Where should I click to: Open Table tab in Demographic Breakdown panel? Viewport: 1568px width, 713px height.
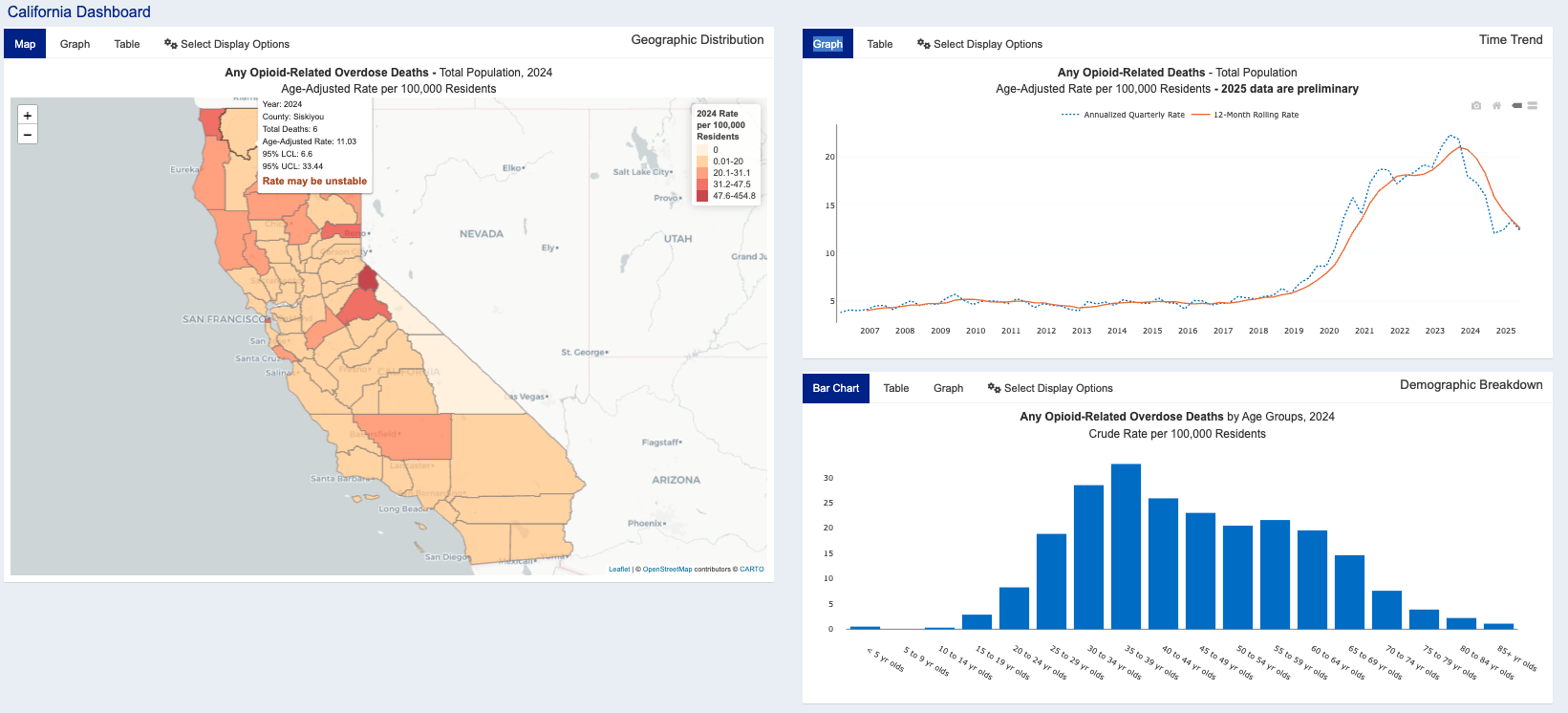(x=896, y=388)
